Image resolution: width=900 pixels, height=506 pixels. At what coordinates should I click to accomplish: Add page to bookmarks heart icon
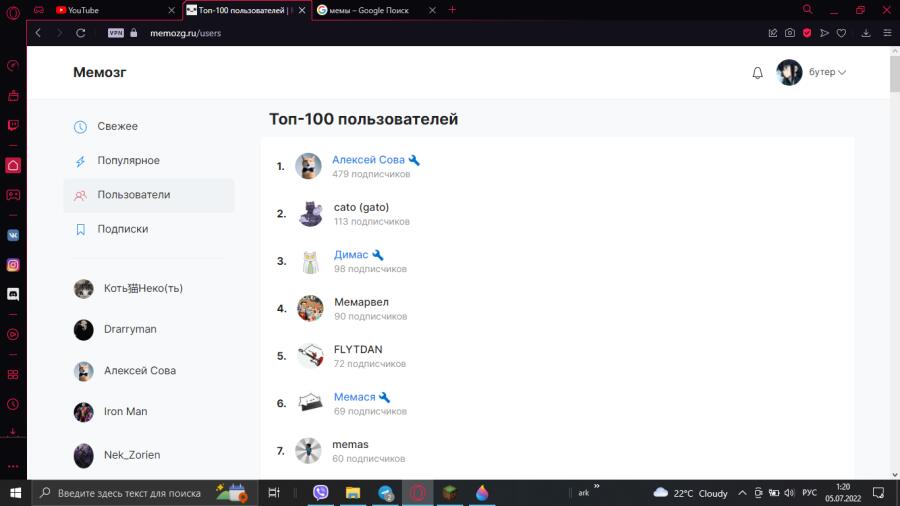tap(841, 33)
